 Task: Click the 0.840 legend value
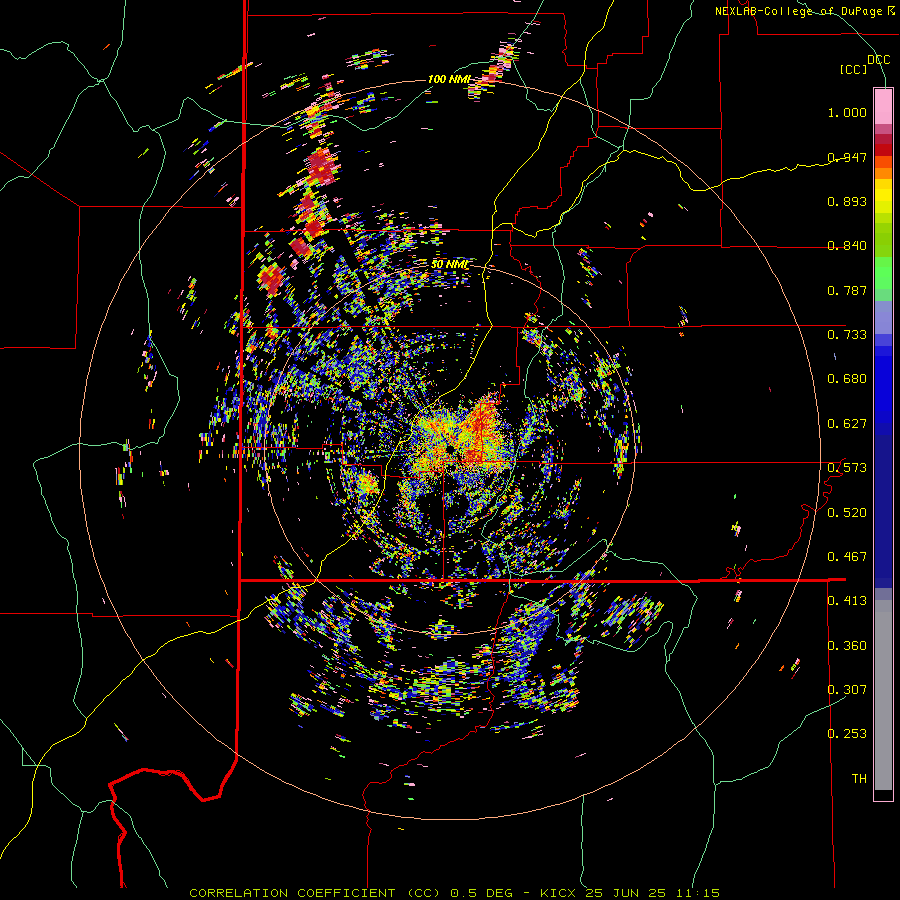click(847, 246)
